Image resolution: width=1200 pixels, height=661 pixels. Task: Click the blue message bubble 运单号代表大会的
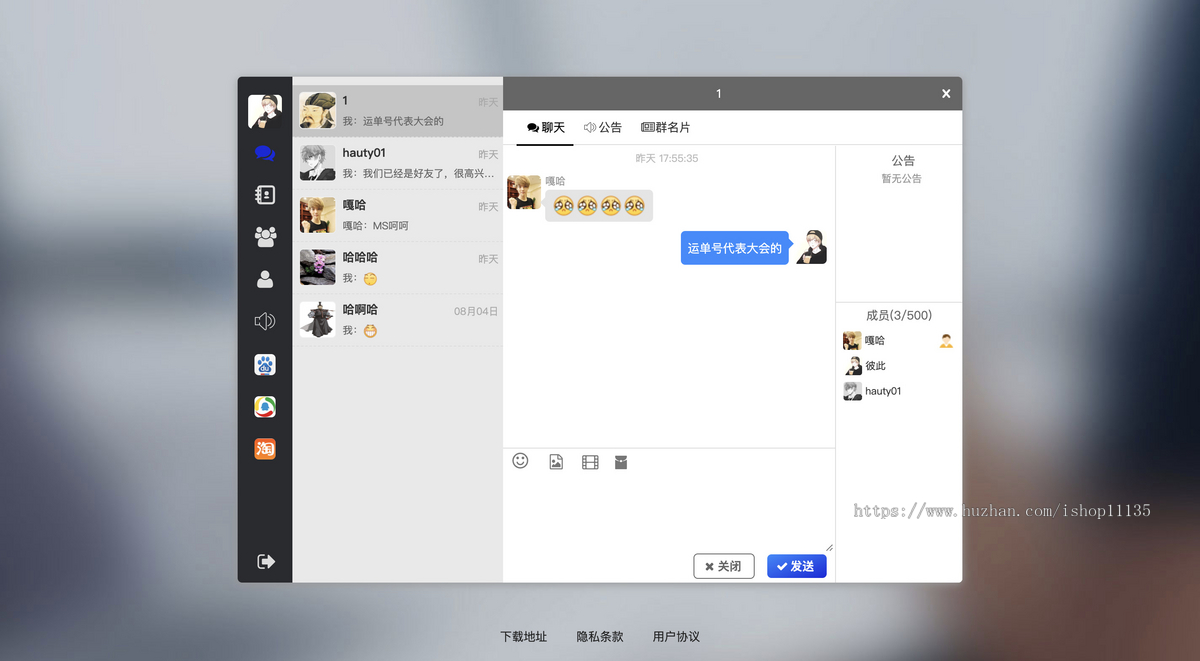tap(735, 248)
